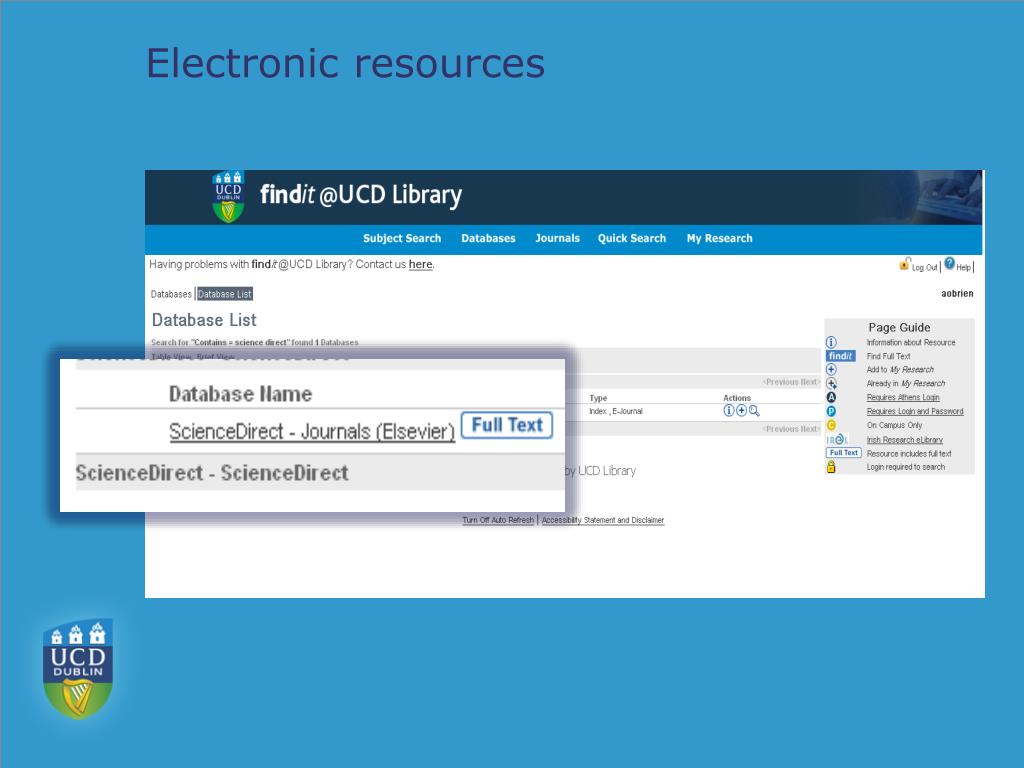The height and width of the screenshot is (768, 1024).
Task: Open the My Research tab
Action: tap(720, 238)
